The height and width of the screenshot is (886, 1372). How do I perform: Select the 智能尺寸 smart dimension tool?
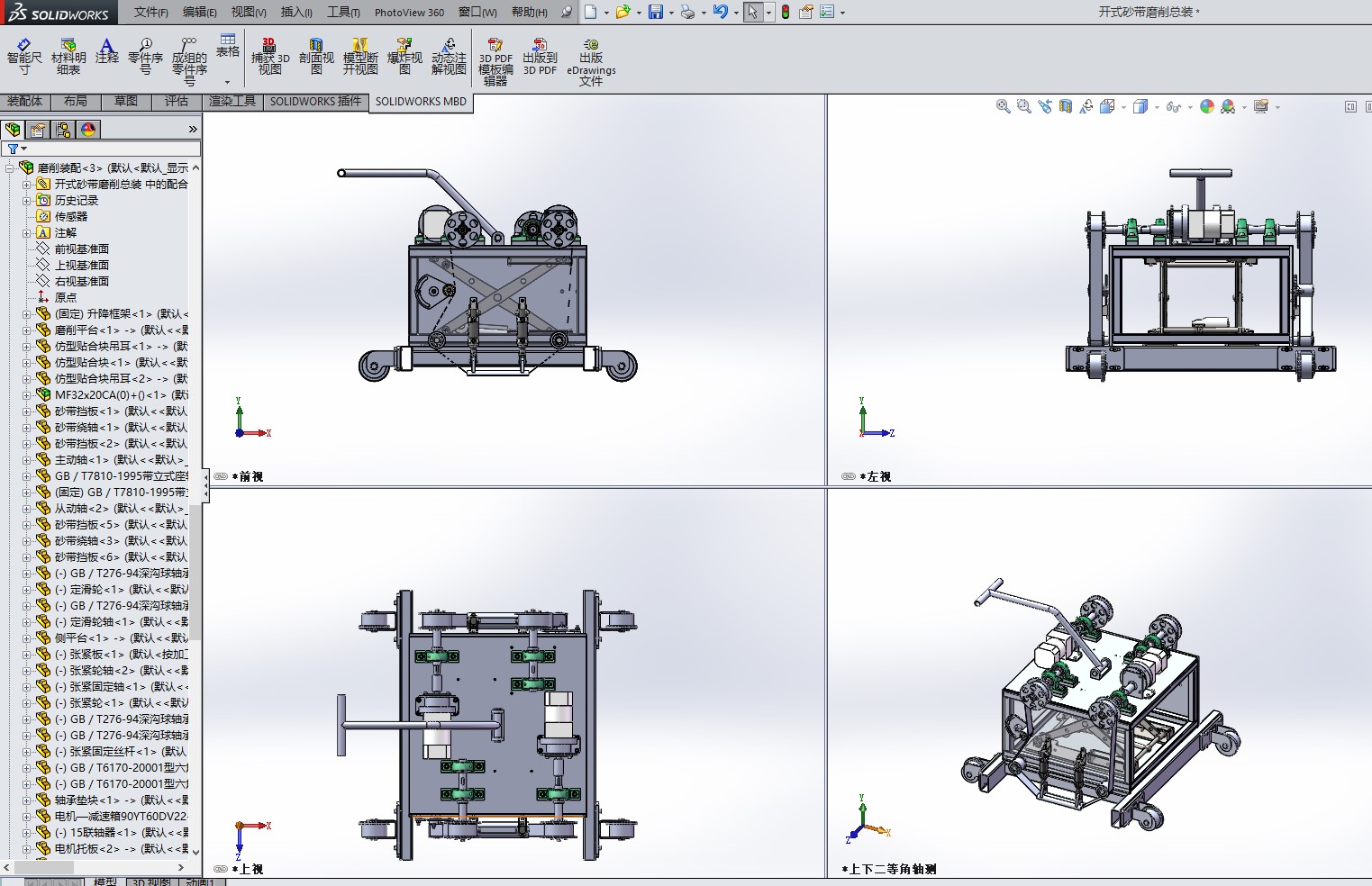coord(24,57)
